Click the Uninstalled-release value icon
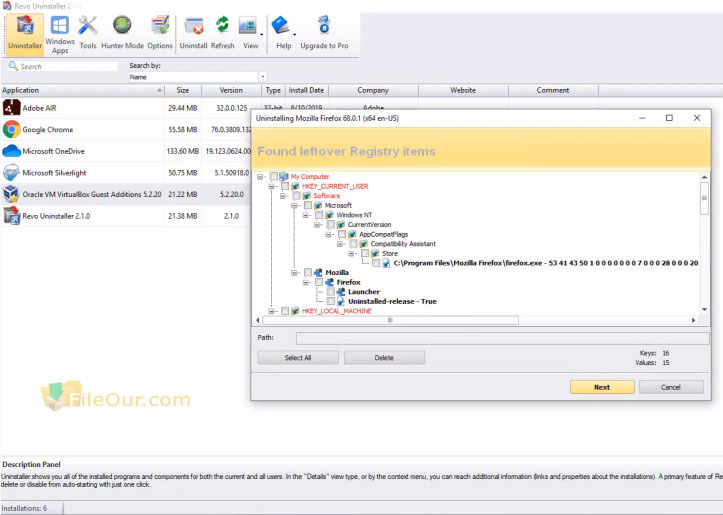Viewport: 723px width, 515px height. coord(341,302)
